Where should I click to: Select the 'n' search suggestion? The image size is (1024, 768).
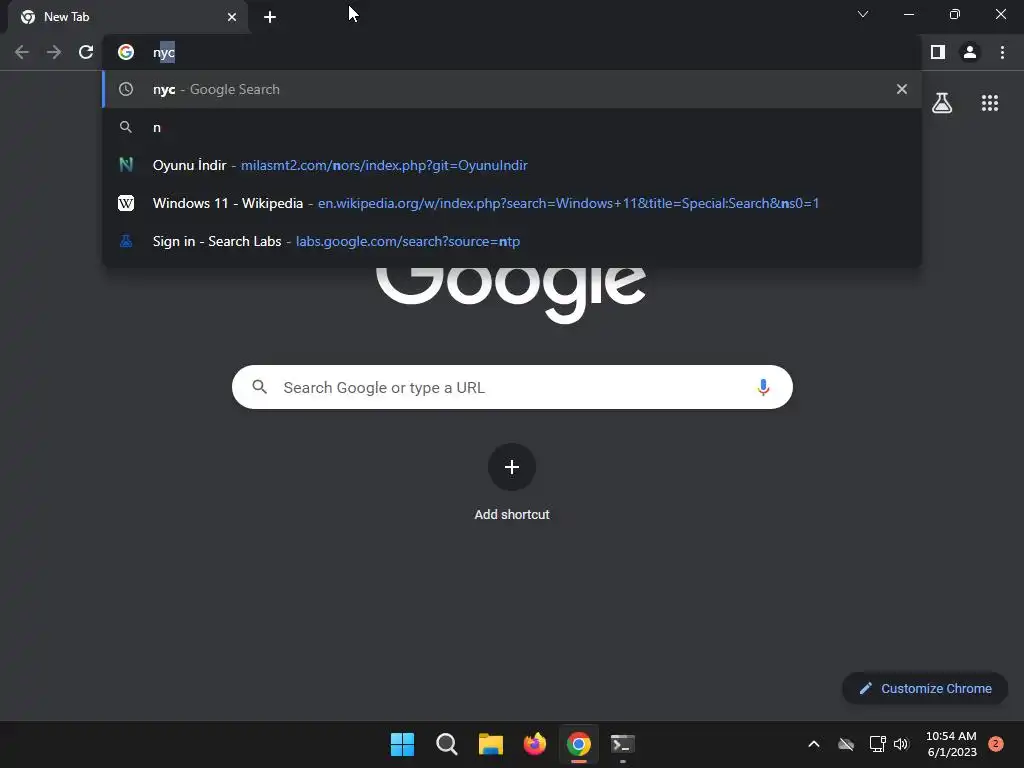pos(511,127)
